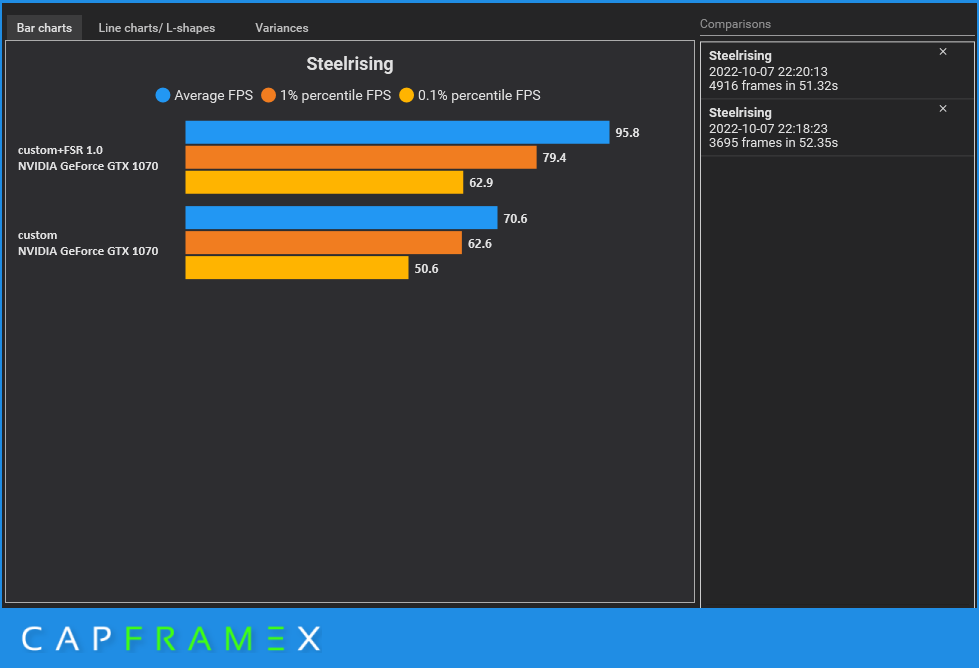Image resolution: width=979 pixels, height=668 pixels.
Task: Click the 0.1% percentile FPS legend label
Action: [x=479, y=96]
